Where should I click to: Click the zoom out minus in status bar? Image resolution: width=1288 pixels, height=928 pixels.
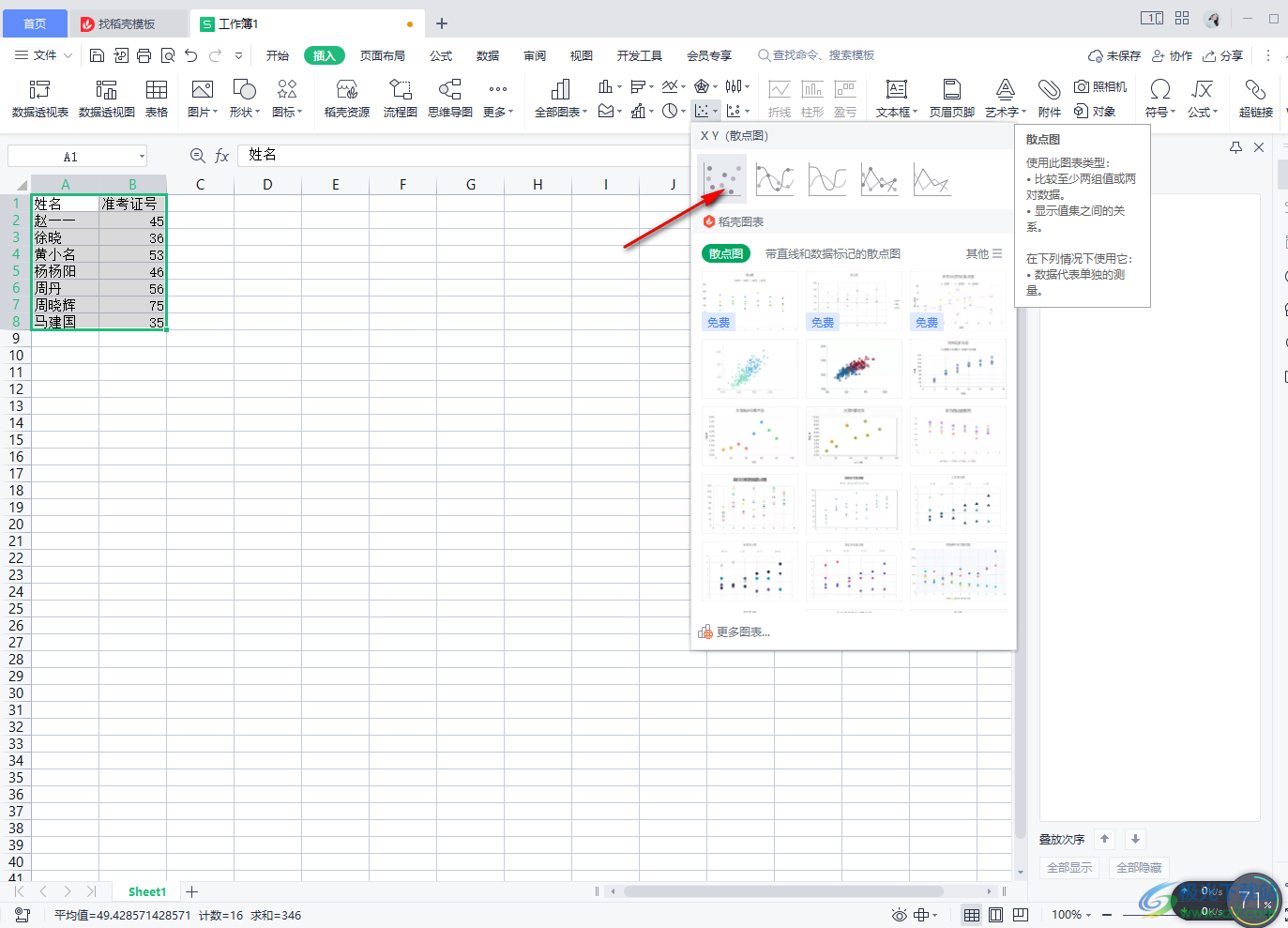(1107, 915)
